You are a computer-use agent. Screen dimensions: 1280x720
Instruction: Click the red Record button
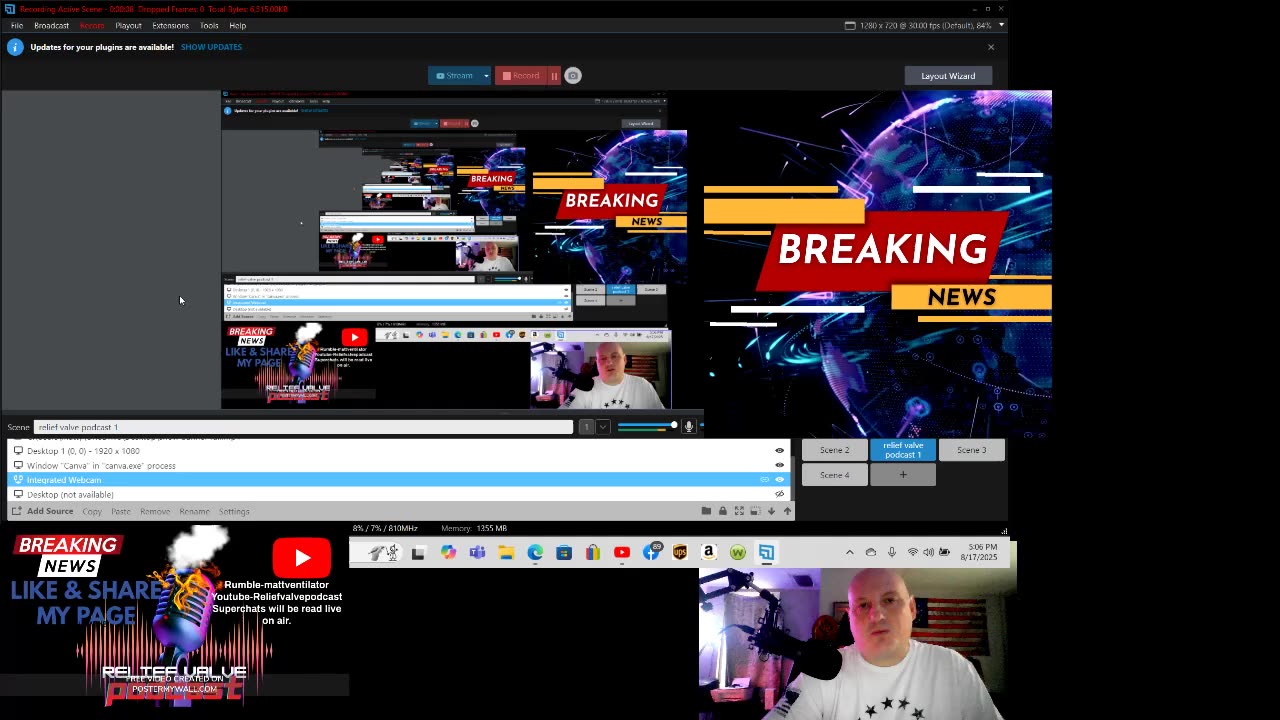pos(521,76)
